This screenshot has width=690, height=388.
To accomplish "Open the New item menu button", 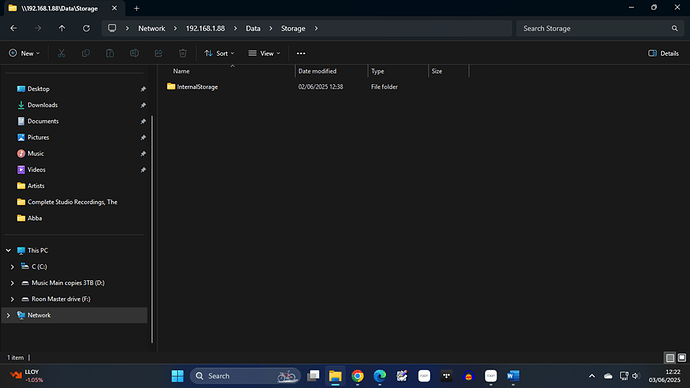I will coord(24,53).
